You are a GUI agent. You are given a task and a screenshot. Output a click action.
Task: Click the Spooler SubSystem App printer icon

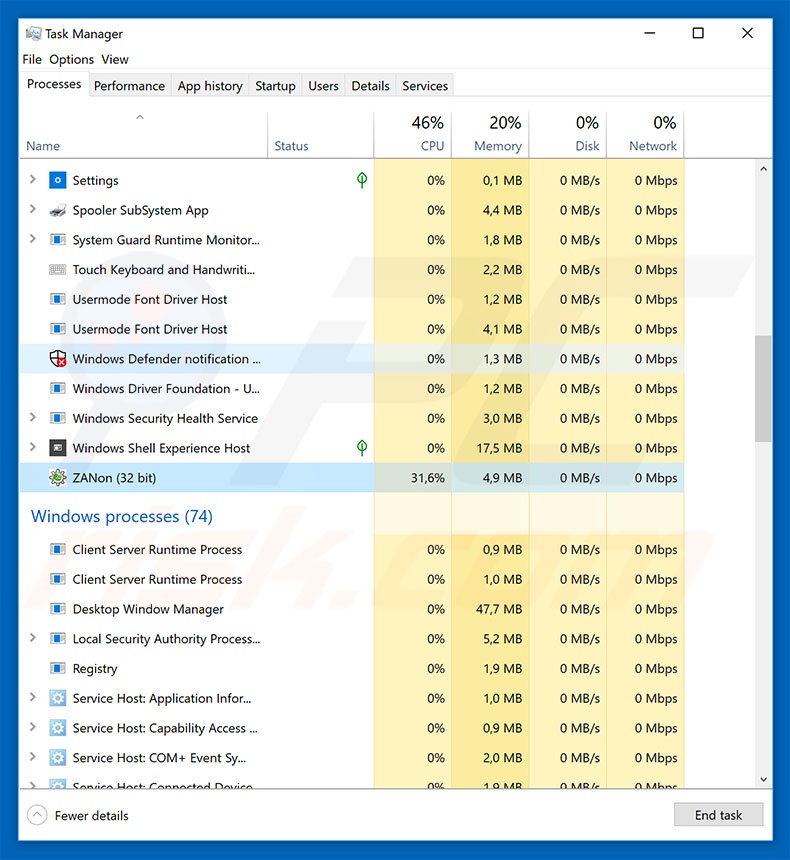(x=58, y=211)
